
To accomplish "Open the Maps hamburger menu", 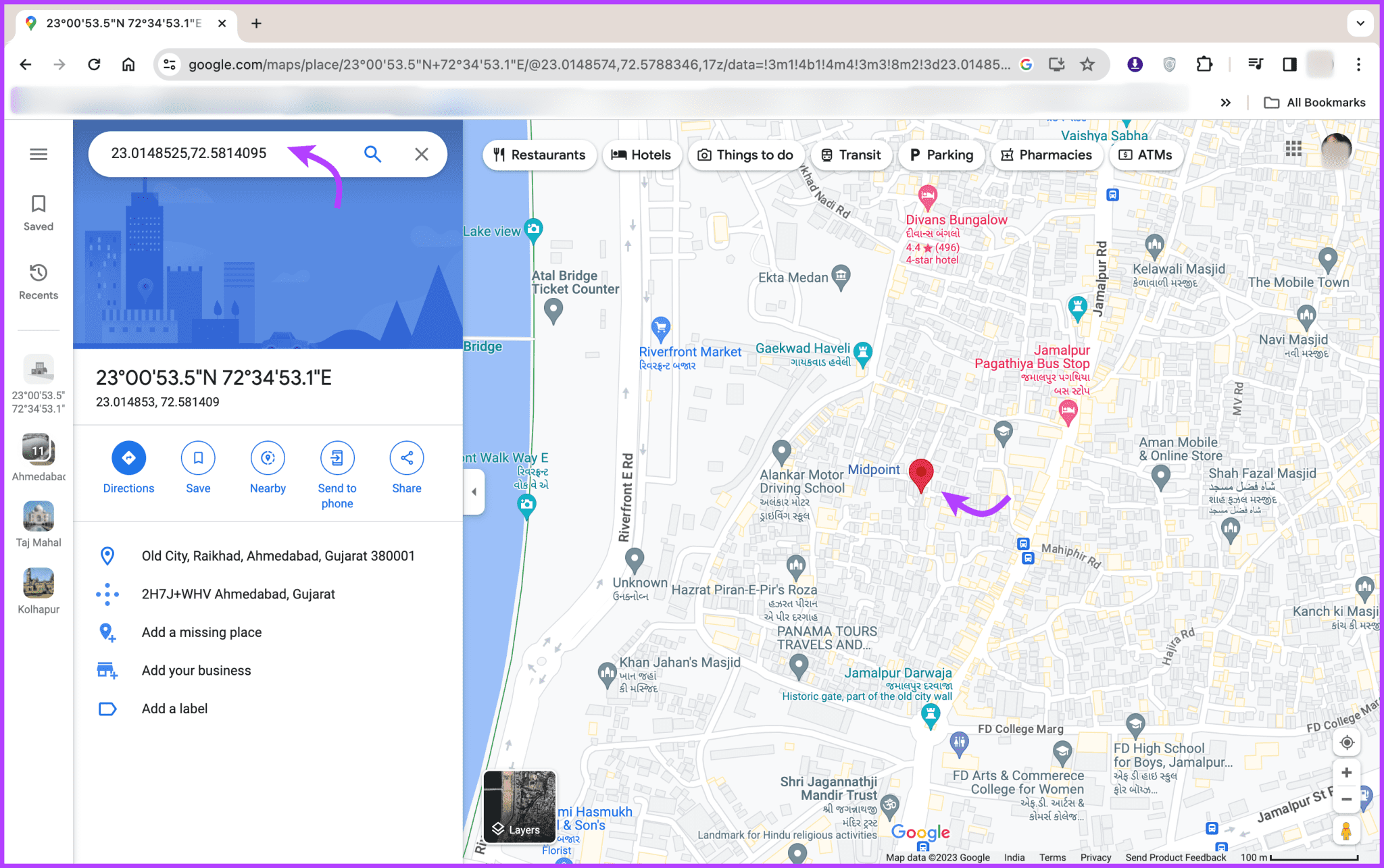I will [38, 154].
